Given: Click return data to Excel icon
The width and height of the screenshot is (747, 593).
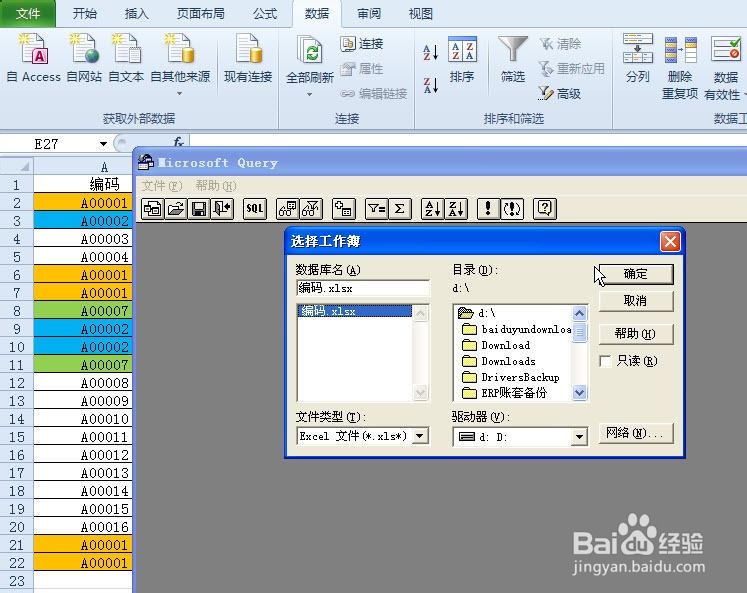Looking at the screenshot, I should point(222,209).
